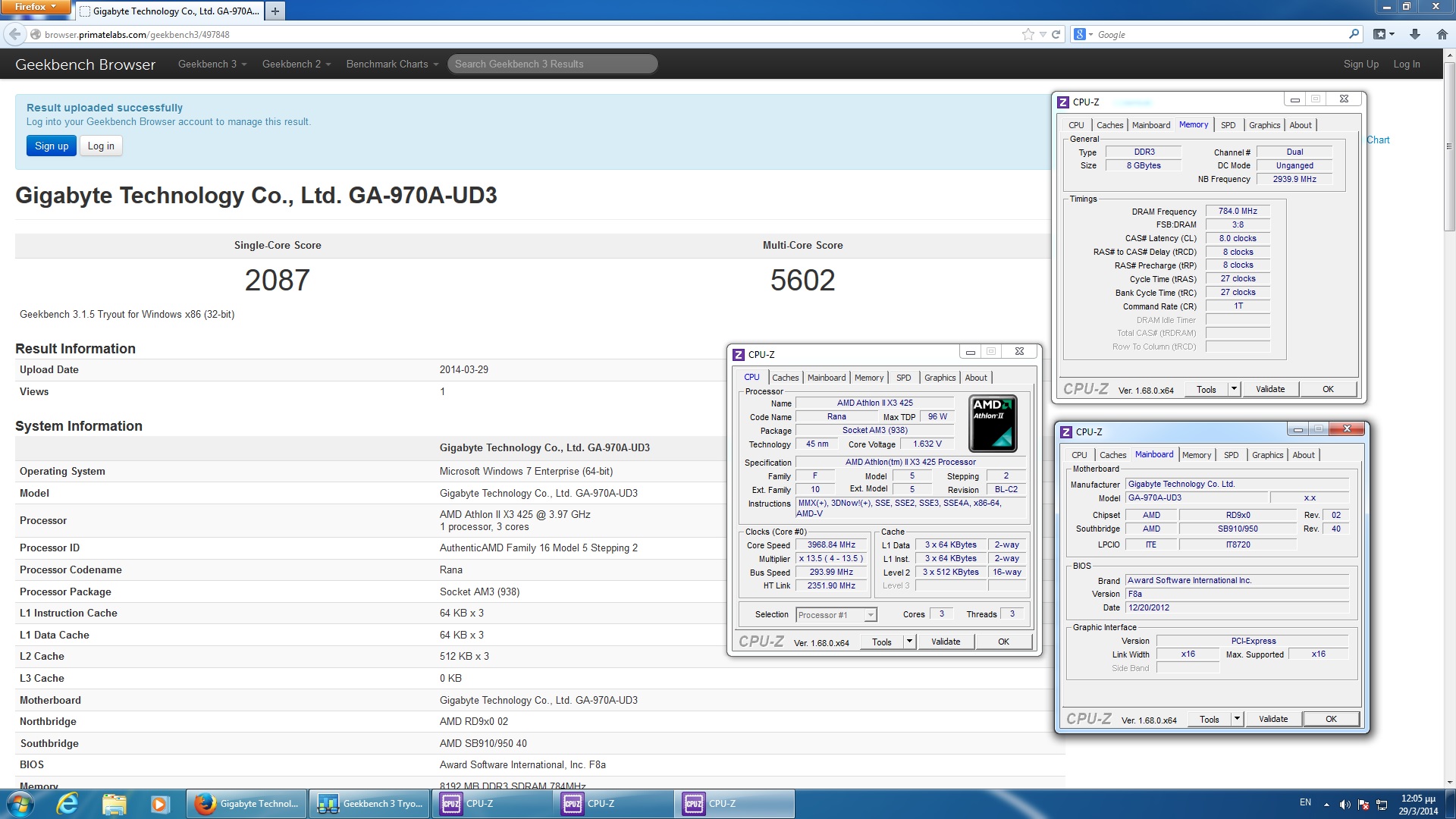Image resolution: width=1456 pixels, height=819 pixels.
Task: Open the Firefox downloads arrow icon
Action: (1414, 34)
